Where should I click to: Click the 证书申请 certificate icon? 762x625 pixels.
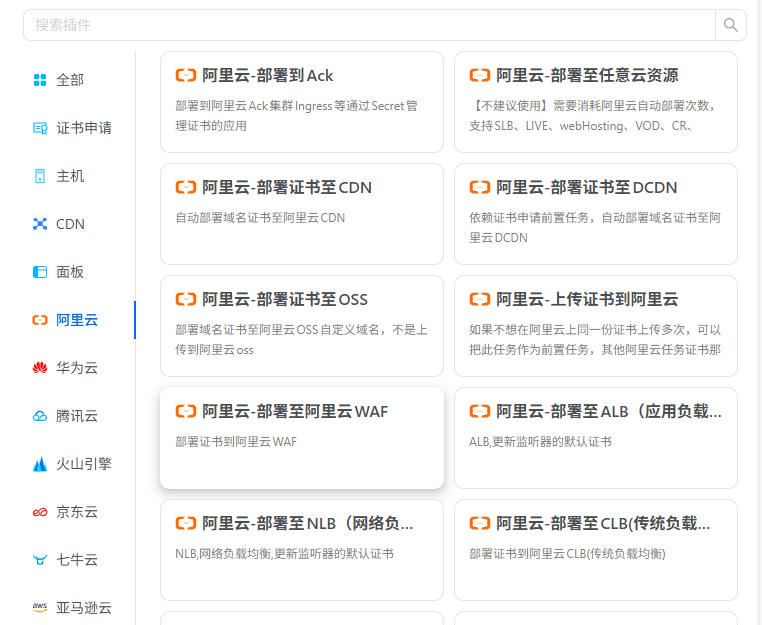click(x=40, y=128)
